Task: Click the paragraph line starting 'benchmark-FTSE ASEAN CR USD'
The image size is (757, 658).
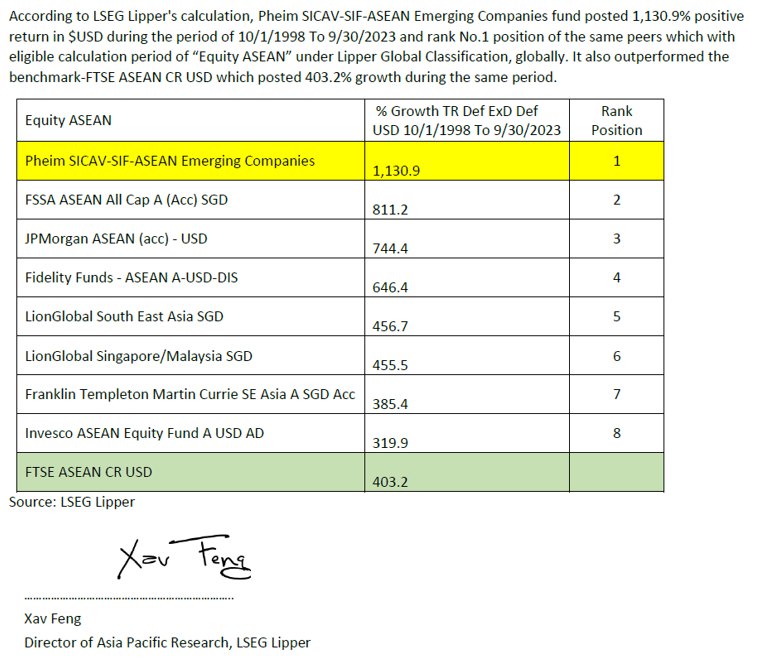Action: (x=283, y=77)
